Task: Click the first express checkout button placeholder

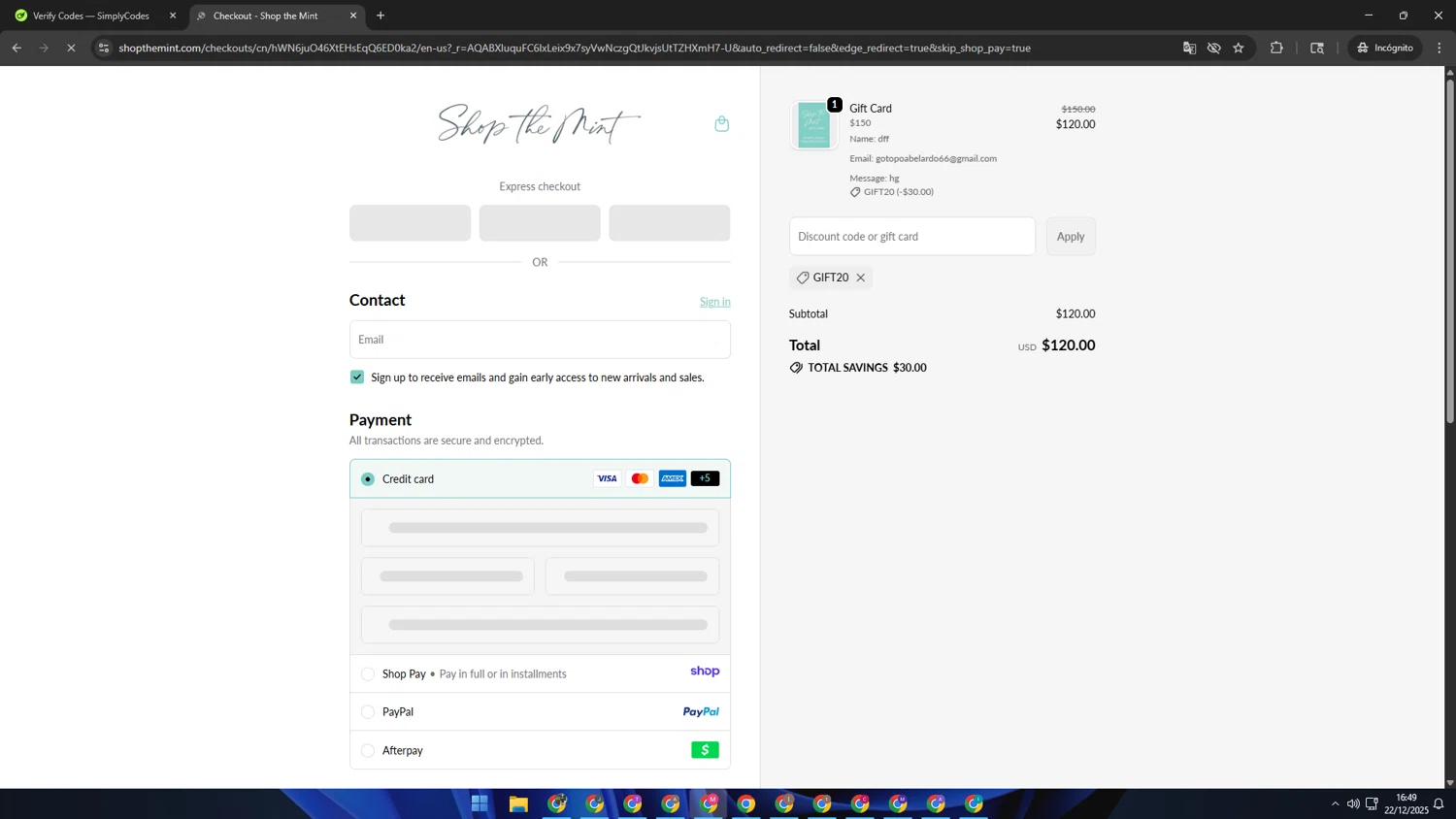Action: (410, 222)
